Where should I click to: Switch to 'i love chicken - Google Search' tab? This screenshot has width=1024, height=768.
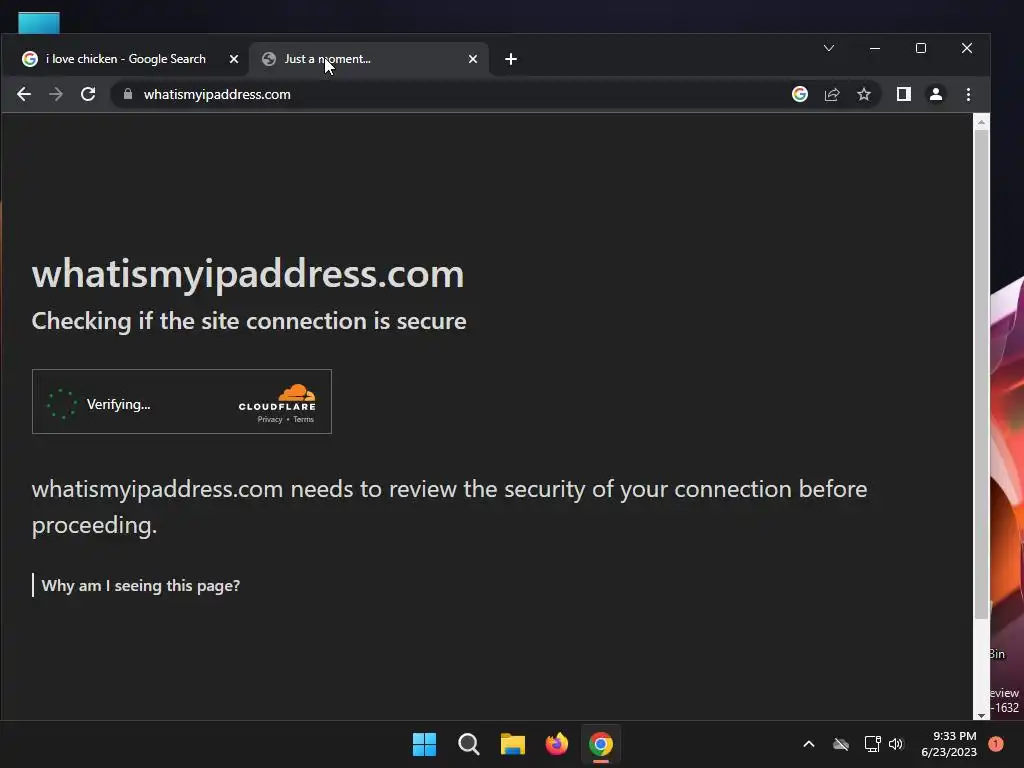(125, 59)
